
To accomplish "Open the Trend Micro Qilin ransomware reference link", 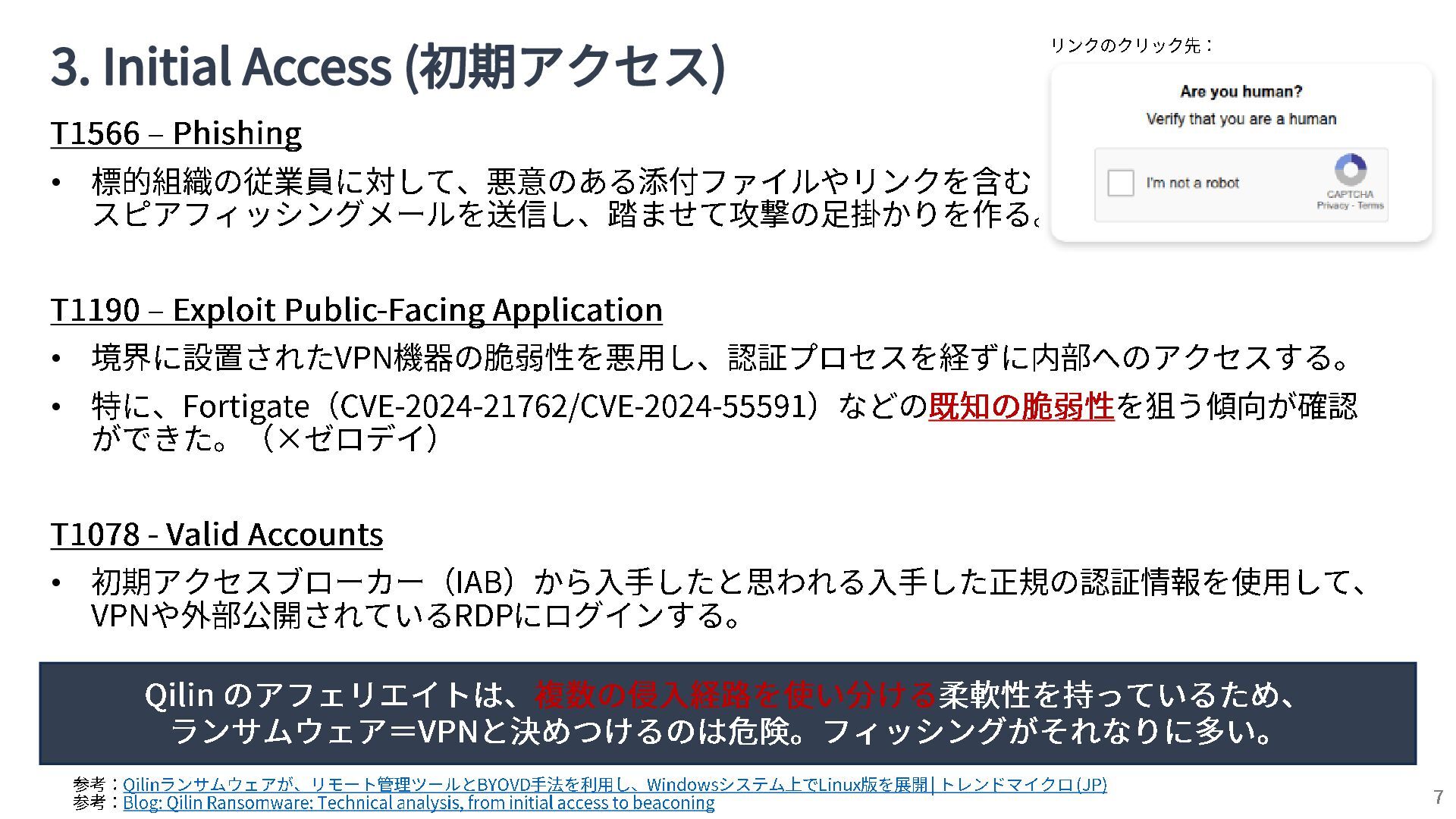I will click(x=614, y=784).
